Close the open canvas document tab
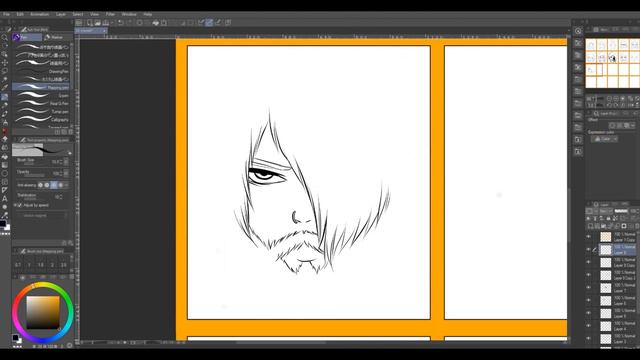The height and width of the screenshot is (360, 640). click(104, 31)
